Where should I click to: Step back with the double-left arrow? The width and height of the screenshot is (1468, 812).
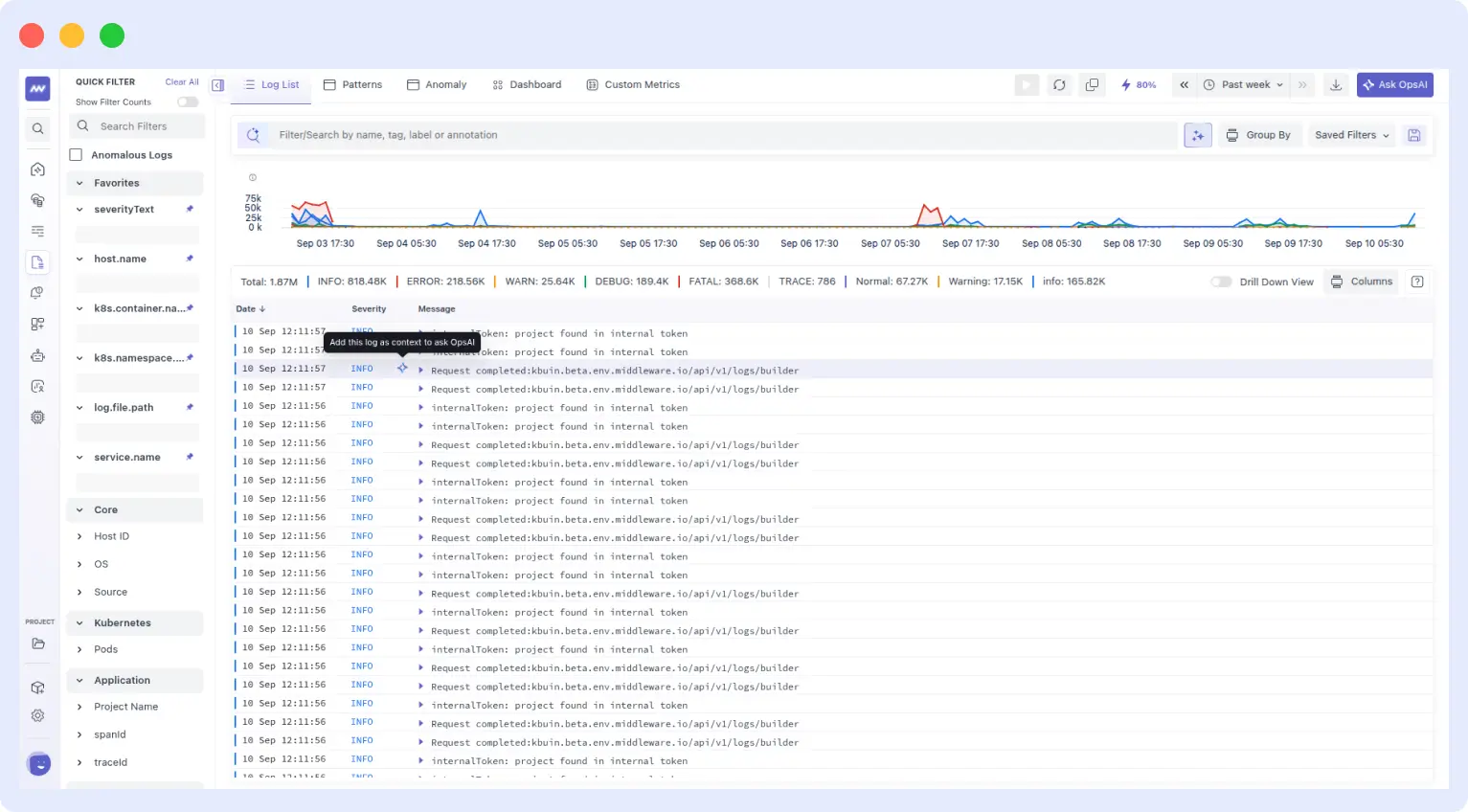point(1185,85)
